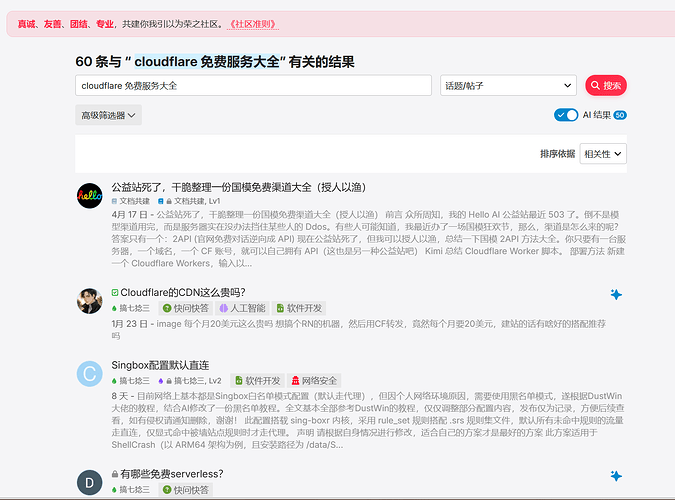Click the excerpt starting 1月 23 日 - image
The height and width of the screenshot is (500, 675).
click(359, 329)
